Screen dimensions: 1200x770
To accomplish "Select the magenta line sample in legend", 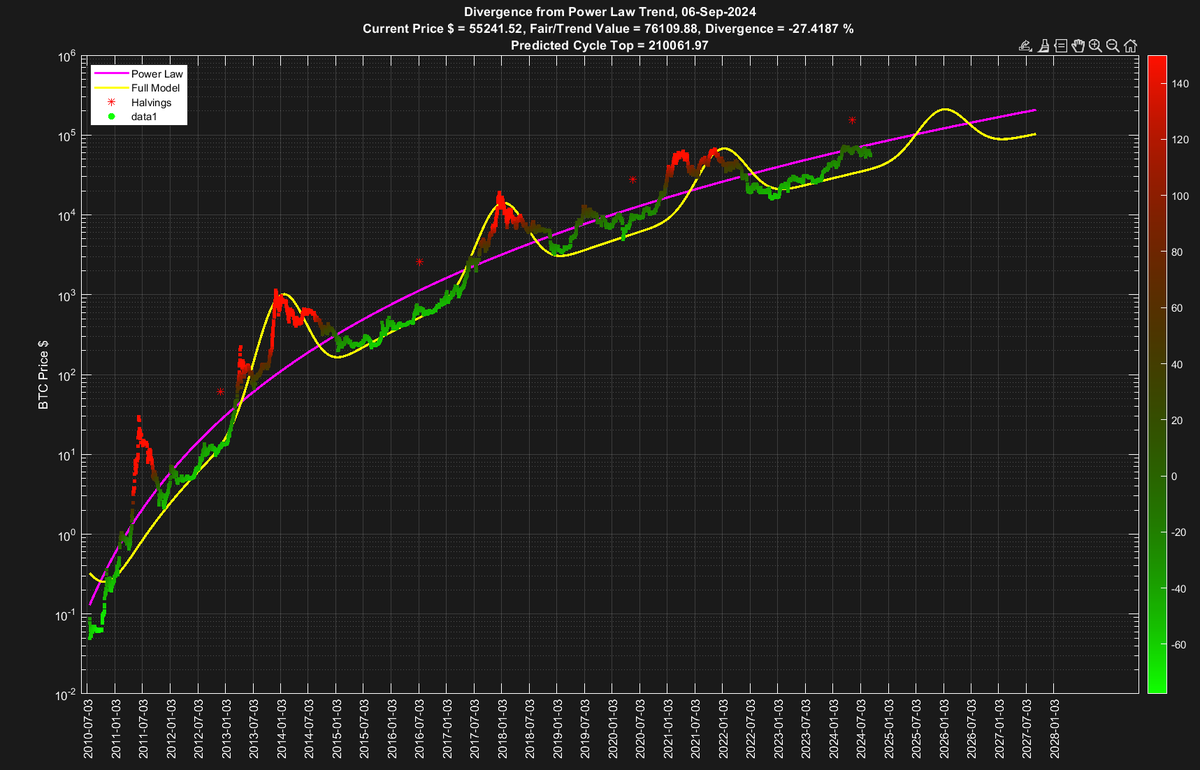I will (x=111, y=74).
